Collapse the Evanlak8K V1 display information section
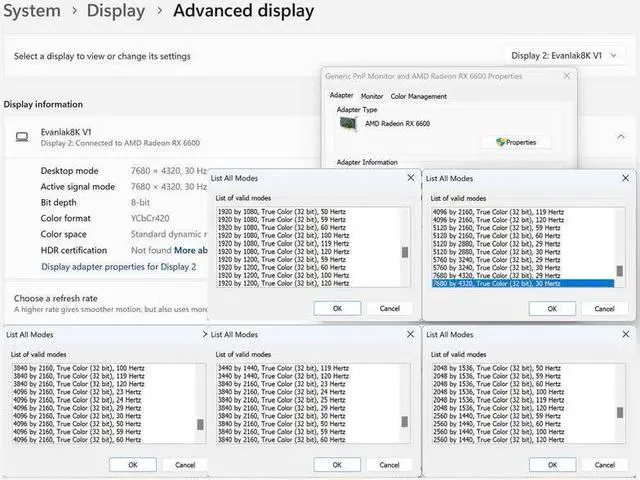 point(619,137)
